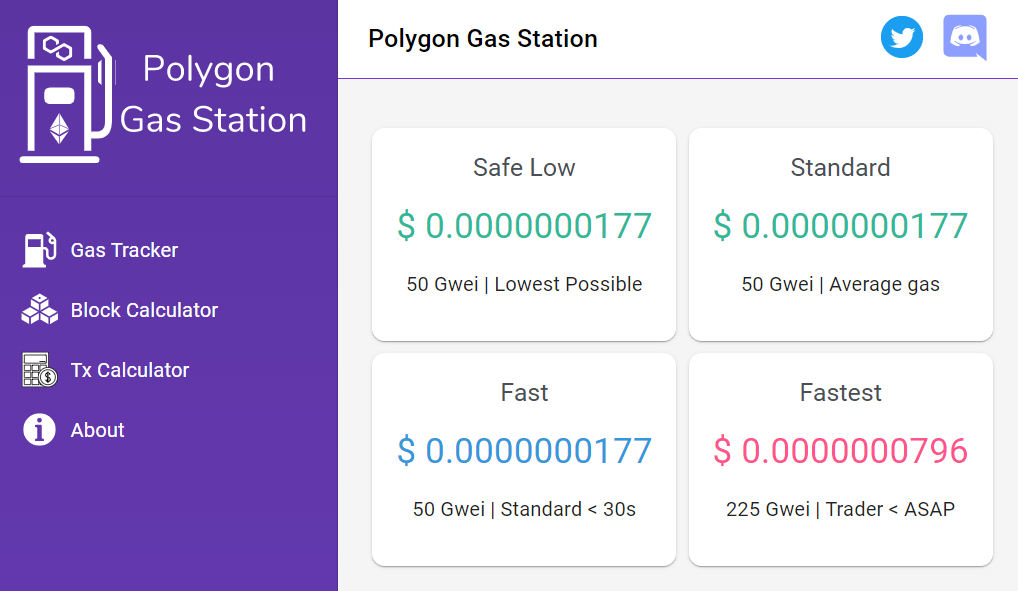Image resolution: width=1018 pixels, height=591 pixels.
Task: Open the Twitter icon link
Action: click(902, 37)
